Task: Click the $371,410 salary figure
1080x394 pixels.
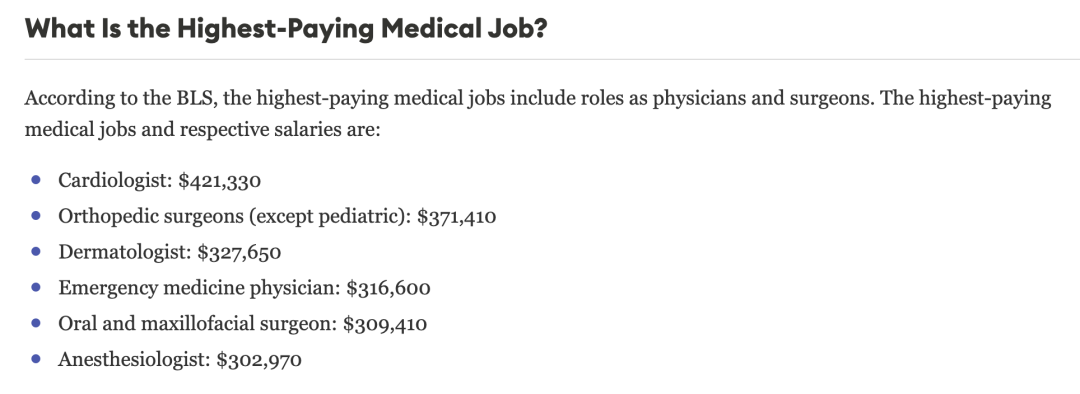Action: click(x=457, y=217)
